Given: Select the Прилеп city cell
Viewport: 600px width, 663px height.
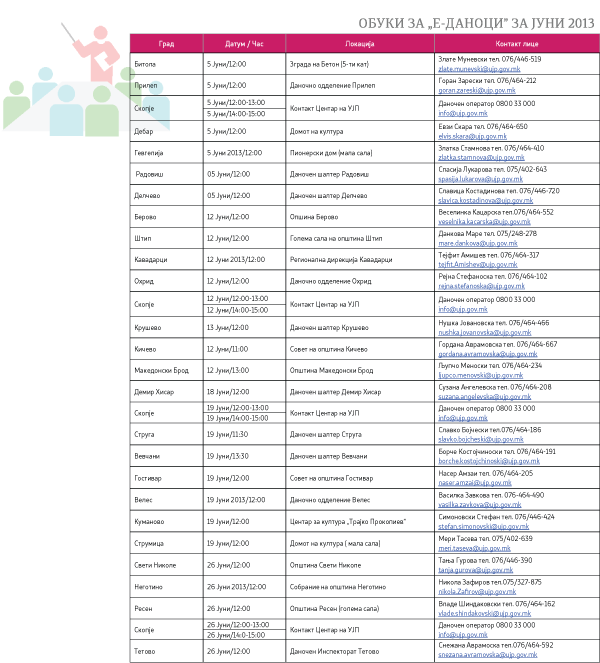Looking at the screenshot, I should click(150, 86).
